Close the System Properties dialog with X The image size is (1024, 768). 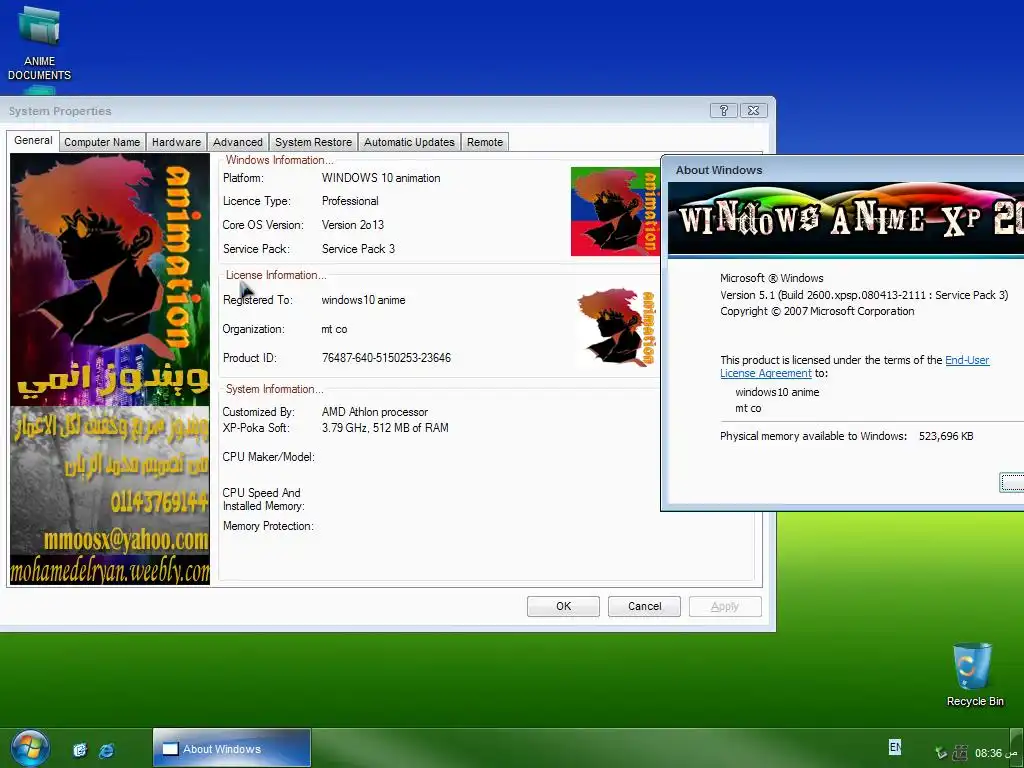(753, 110)
